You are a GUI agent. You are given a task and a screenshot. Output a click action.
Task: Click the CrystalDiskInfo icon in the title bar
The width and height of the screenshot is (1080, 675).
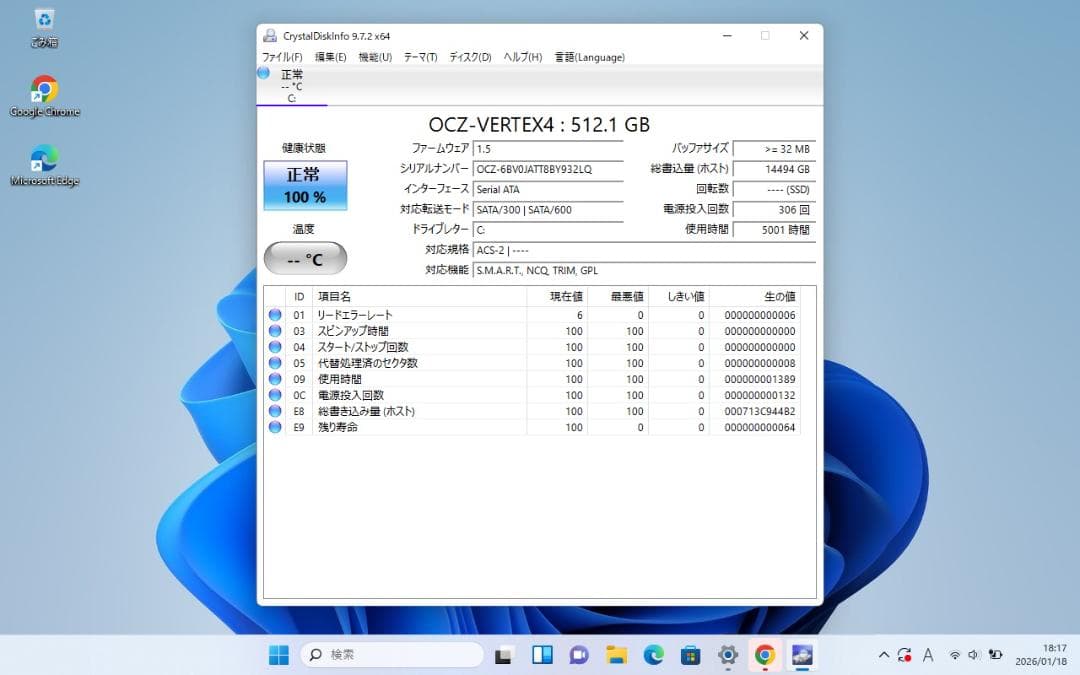(268, 35)
